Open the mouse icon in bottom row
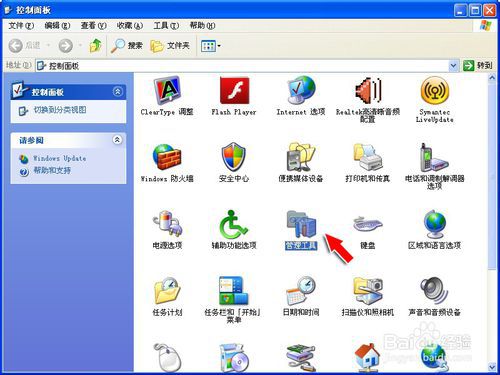The width and height of the screenshot is (500, 375). coord(167,357)
